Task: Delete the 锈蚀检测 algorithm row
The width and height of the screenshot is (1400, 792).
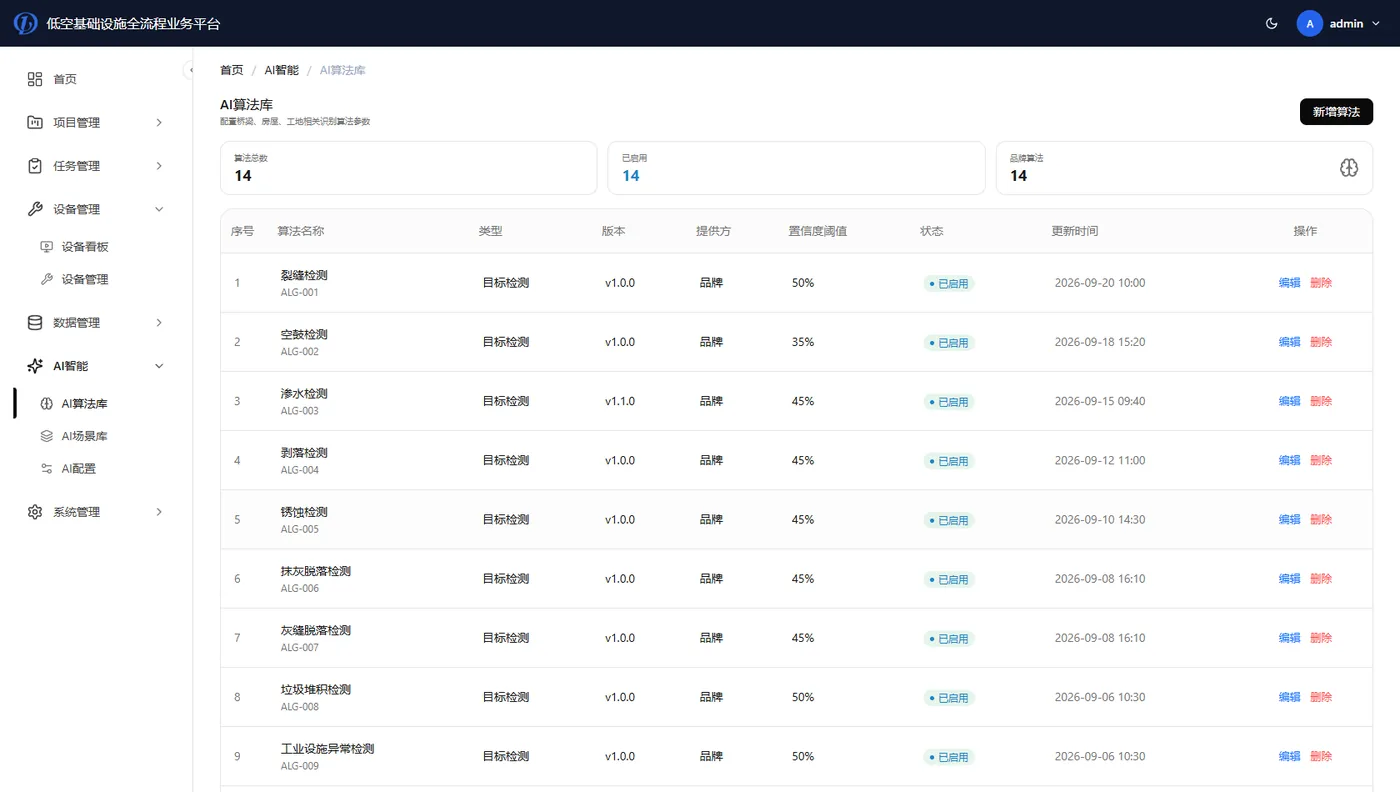Action: click(x=1321, y=520)
